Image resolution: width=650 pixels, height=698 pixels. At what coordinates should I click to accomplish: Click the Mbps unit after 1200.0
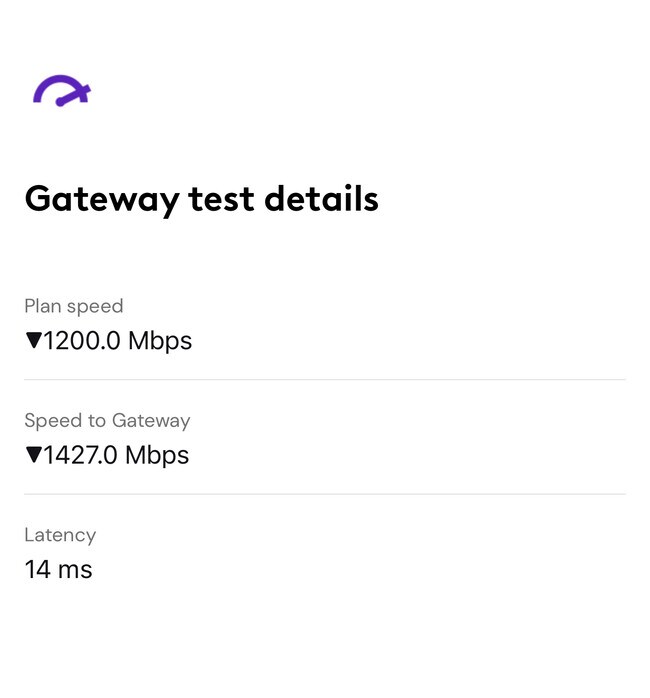[160, 341]
